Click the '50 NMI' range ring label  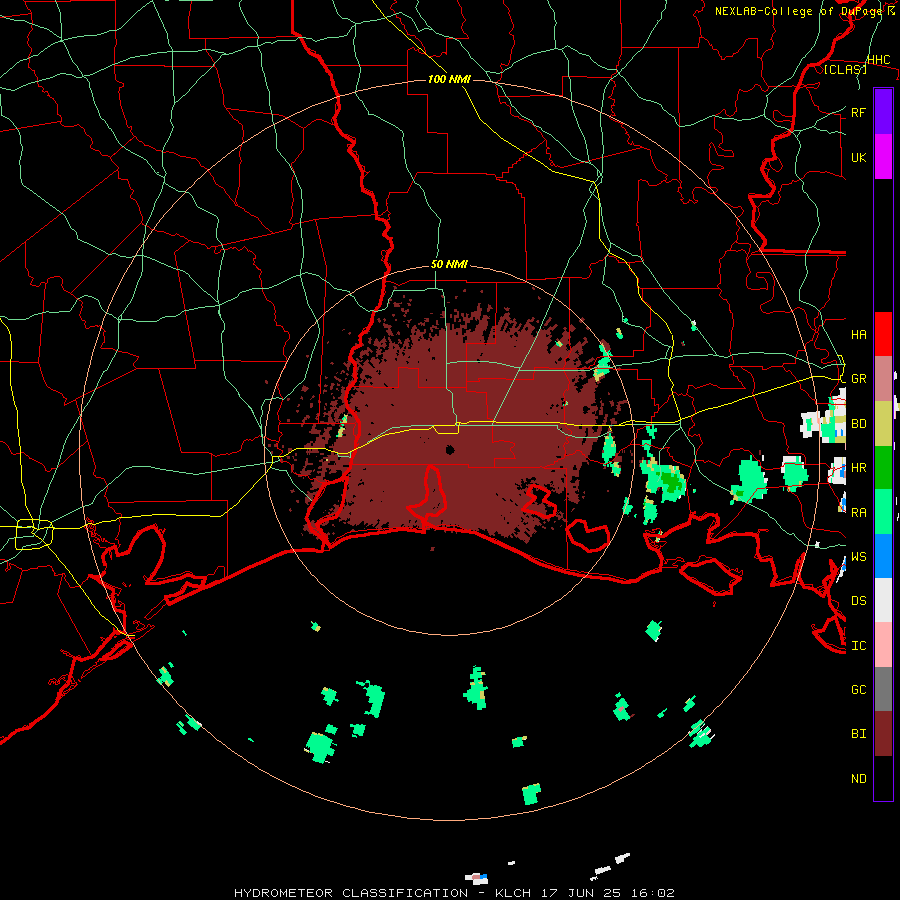(449, 264)
